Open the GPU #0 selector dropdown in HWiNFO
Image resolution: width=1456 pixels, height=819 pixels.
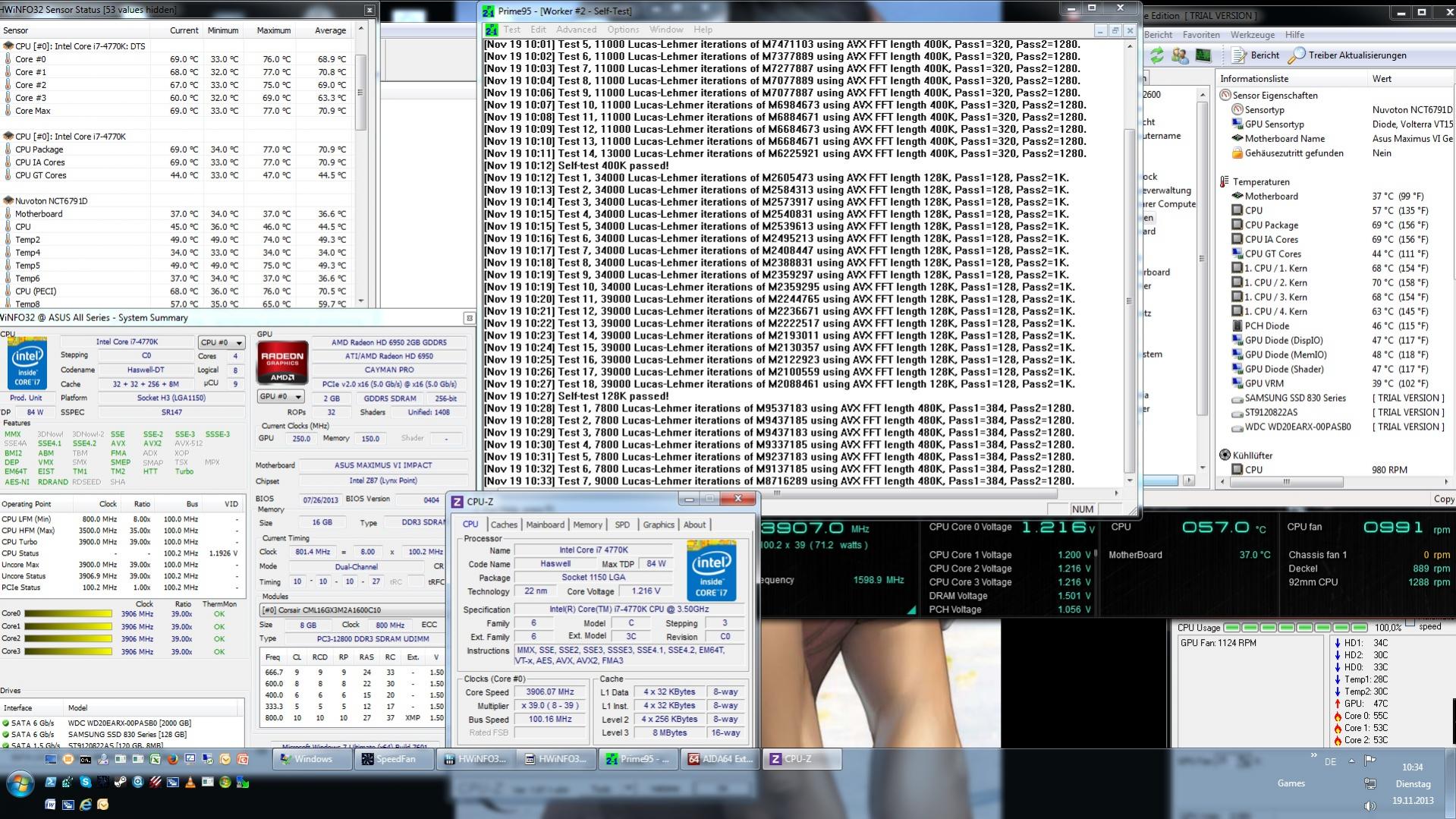[x=281, y=396]
